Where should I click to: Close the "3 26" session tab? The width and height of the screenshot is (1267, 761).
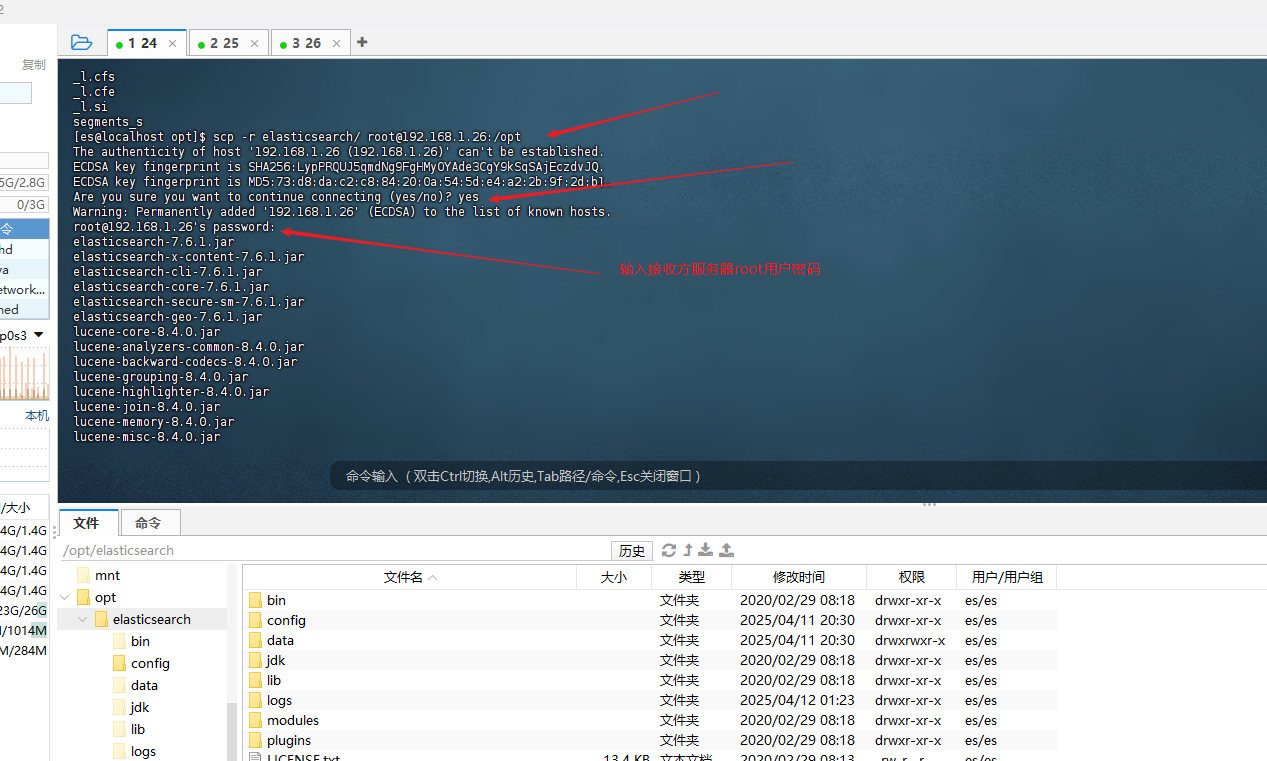tap(336, 43)
